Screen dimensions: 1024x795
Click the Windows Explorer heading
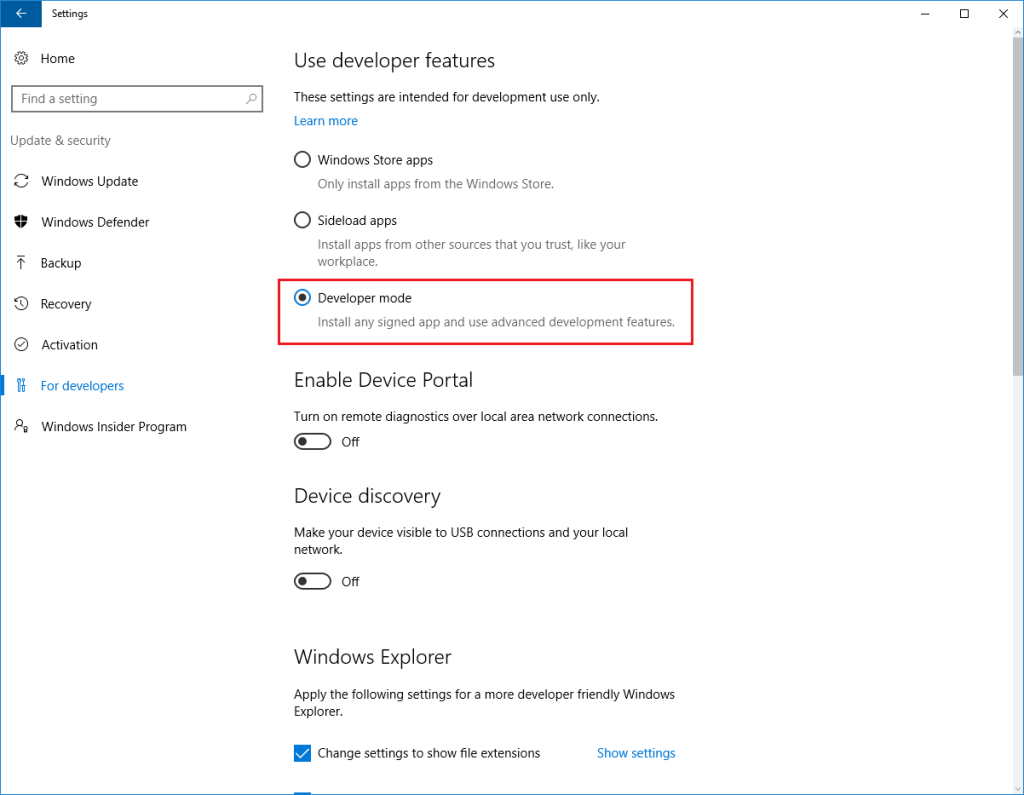(372, 657)
